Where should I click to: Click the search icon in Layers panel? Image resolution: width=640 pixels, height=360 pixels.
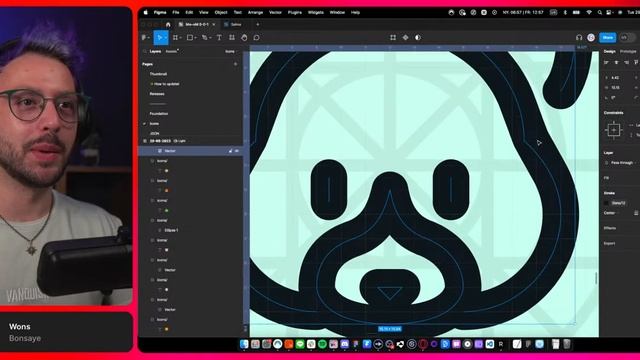point(144,51)
